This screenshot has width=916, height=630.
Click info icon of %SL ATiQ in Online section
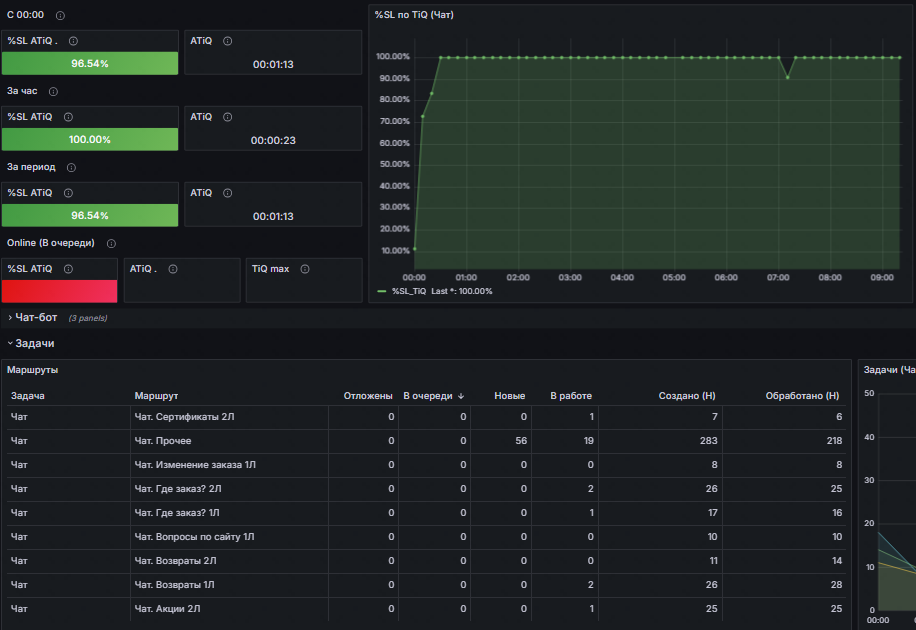point(70,269)
